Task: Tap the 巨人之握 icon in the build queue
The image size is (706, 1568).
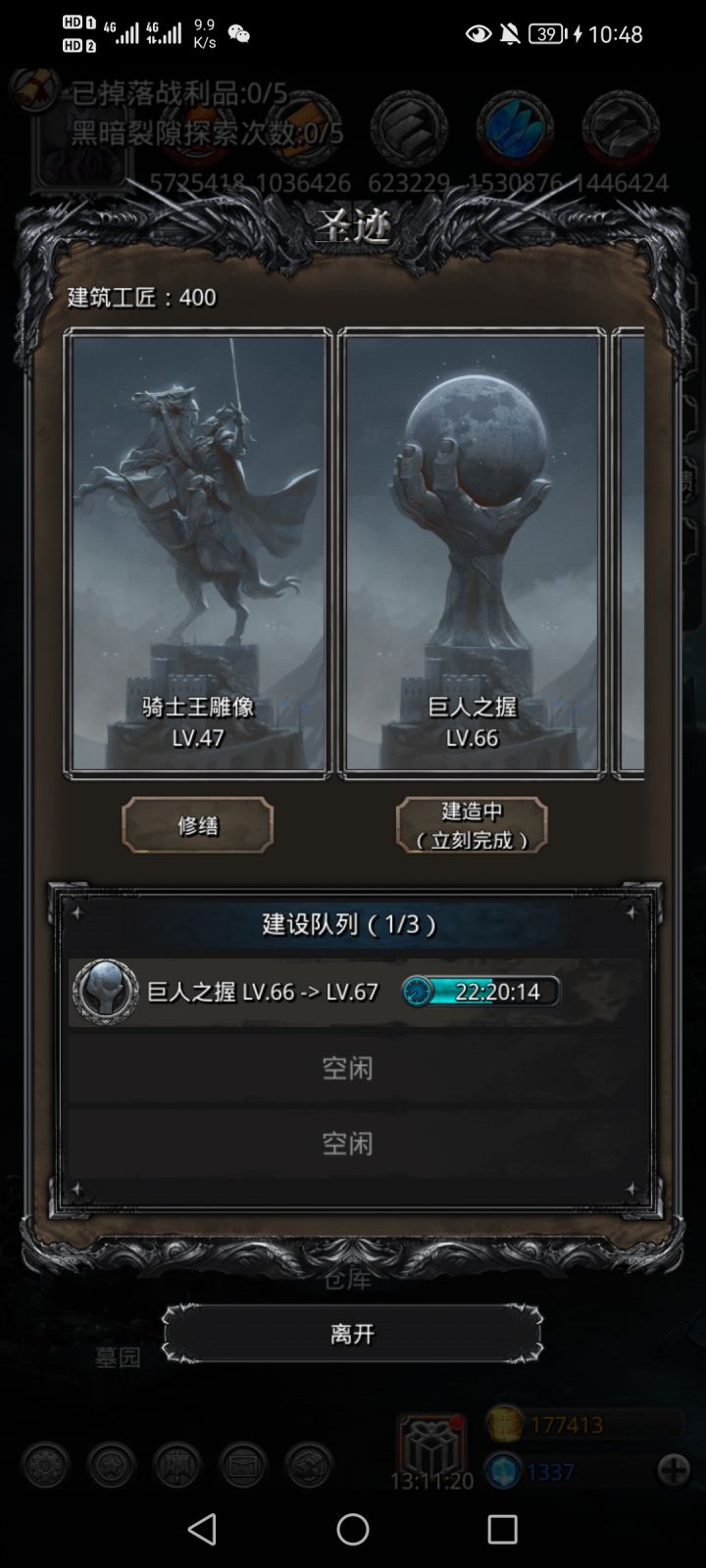Action: 105,992
